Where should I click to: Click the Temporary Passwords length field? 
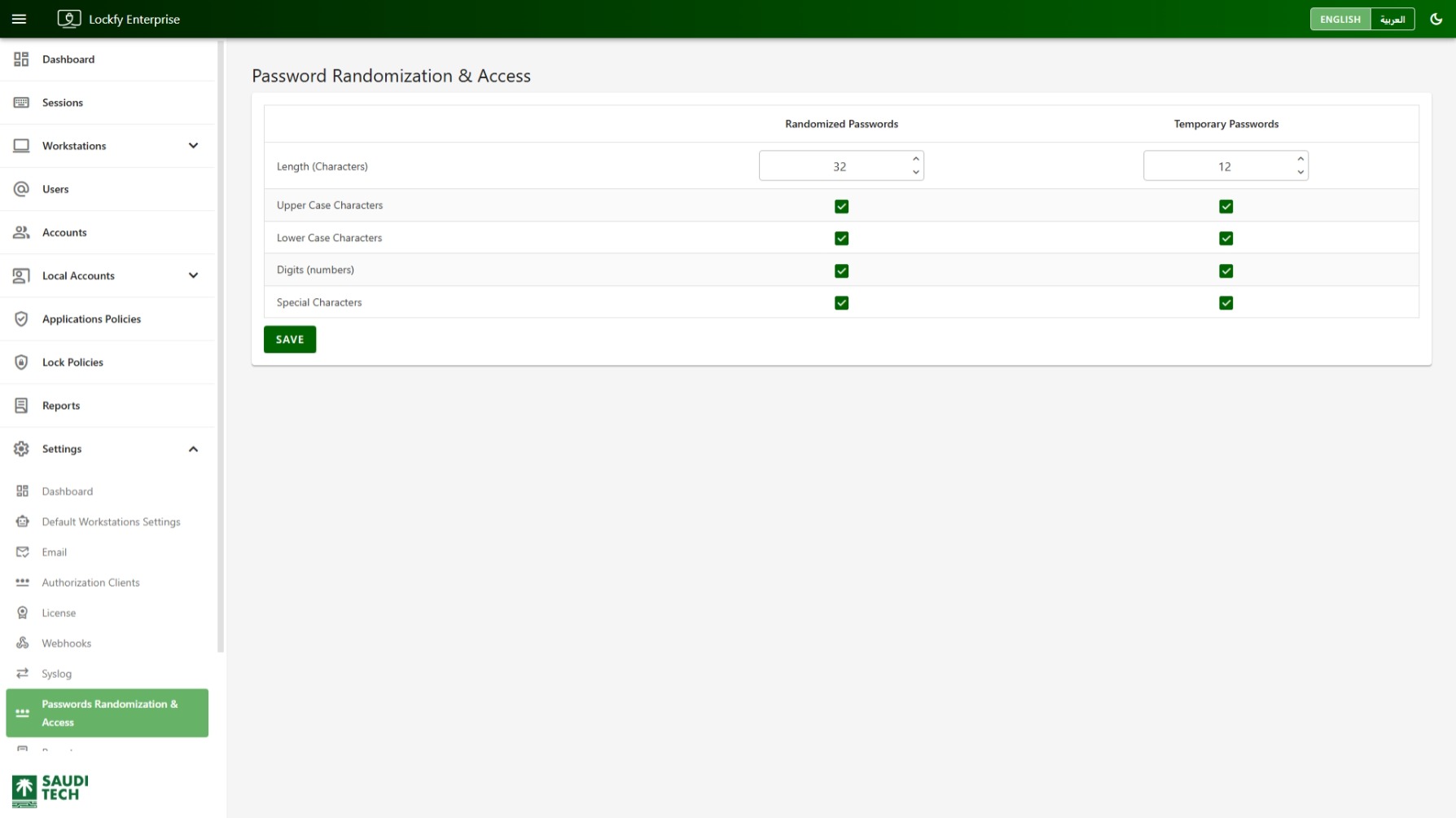[1226, 165]
